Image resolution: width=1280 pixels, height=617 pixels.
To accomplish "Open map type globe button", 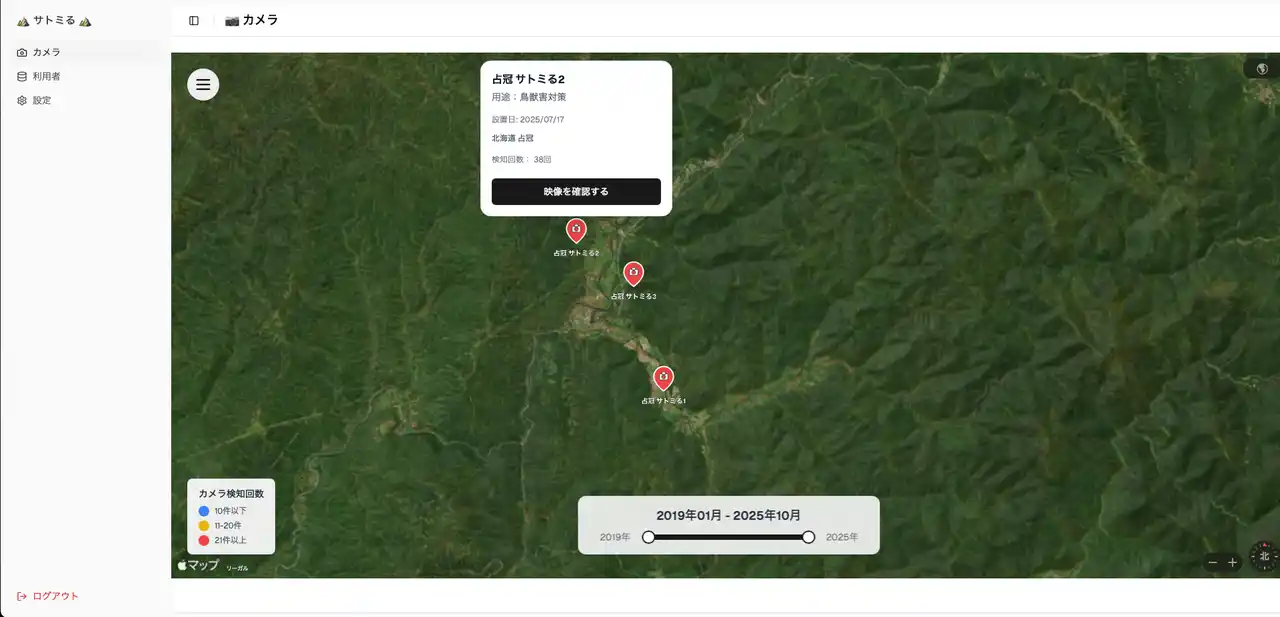I will tap(1262, 69).
